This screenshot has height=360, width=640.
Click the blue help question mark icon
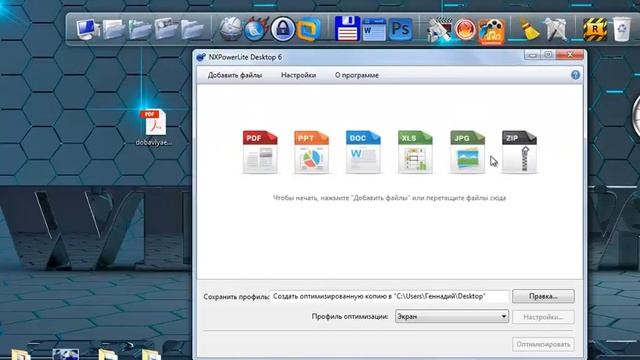pos(575,75)
